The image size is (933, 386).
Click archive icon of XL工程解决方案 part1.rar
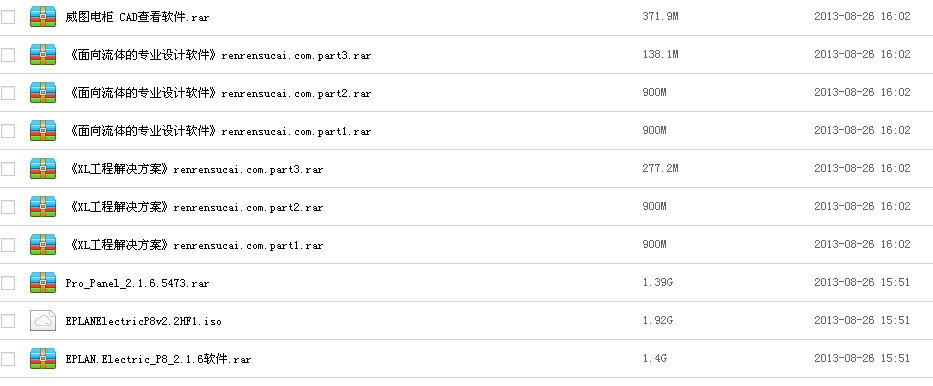click(43, 244)
